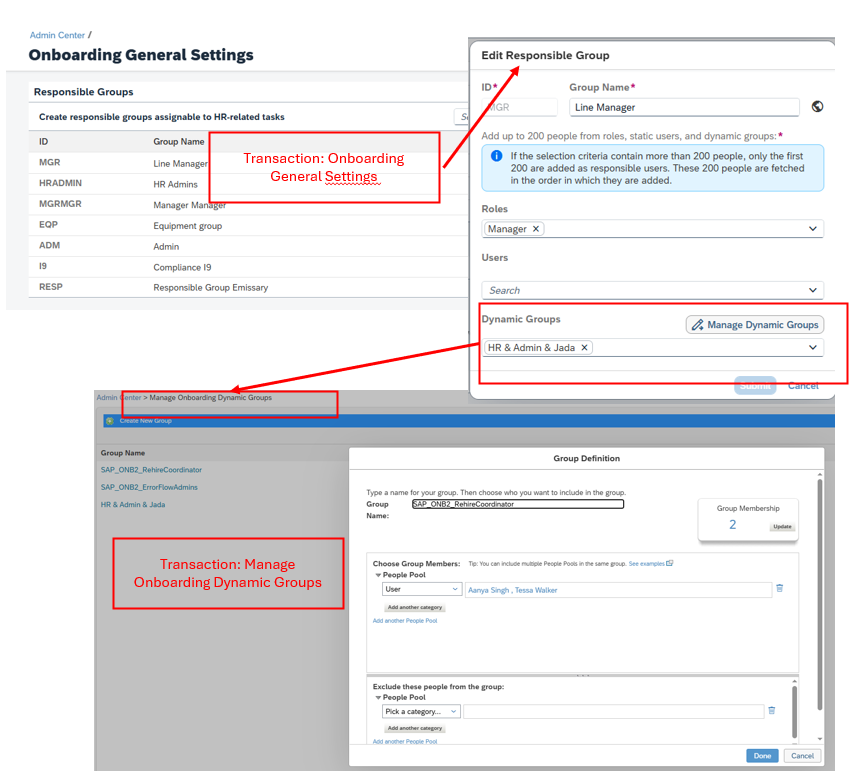858x779 pixels.
Task: Open the SAP_ONB2_ErrorFlowAdmins group
Action: point(149,487)
